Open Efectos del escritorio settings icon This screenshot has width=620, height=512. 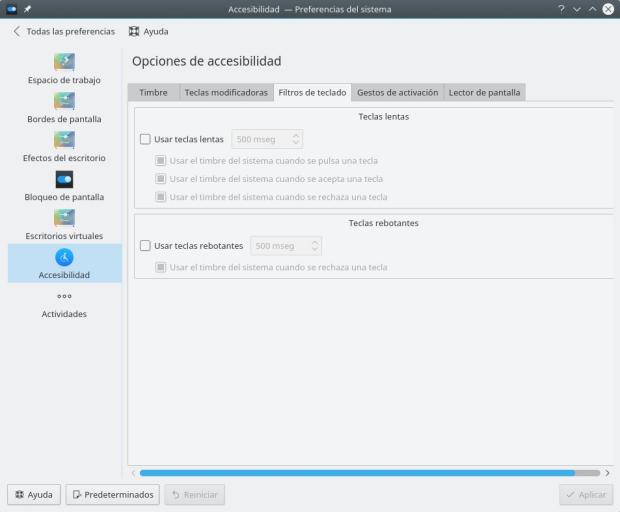[64, 140]
